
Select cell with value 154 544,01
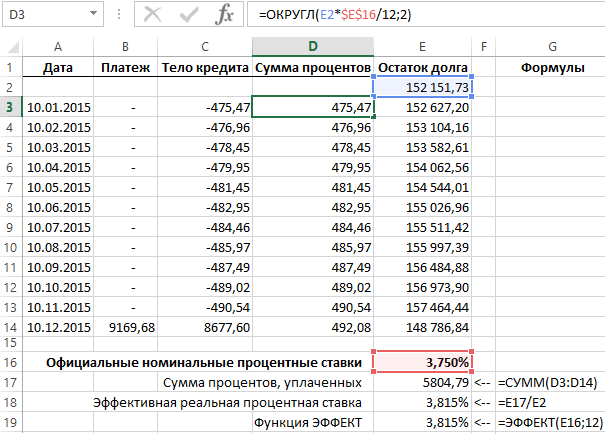pyautogui.click(x=422, y=187)
